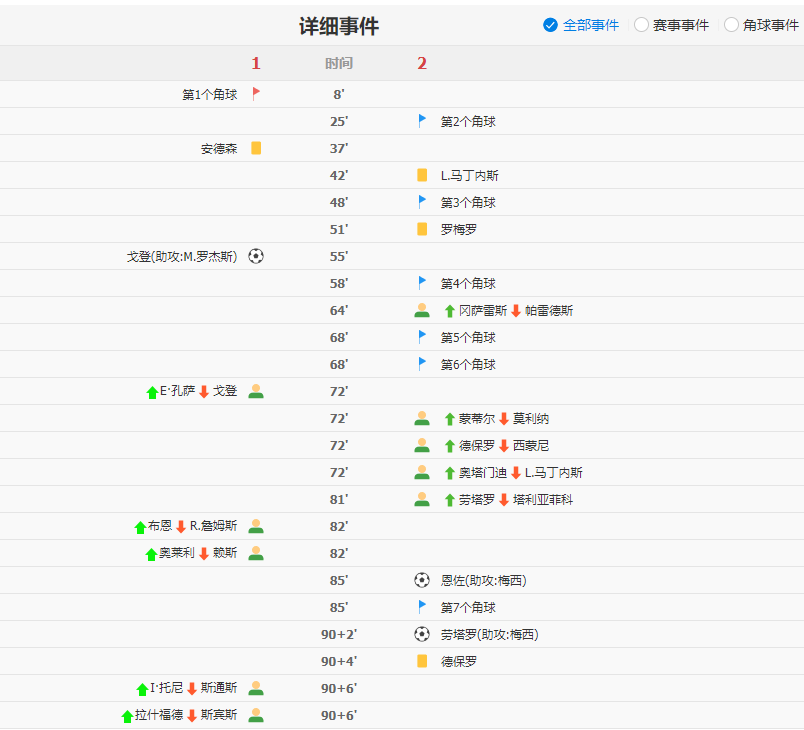Click the text 第1个角球
Image resolution: width=804 pixels, height=730 pixels.
pos(210,94)
